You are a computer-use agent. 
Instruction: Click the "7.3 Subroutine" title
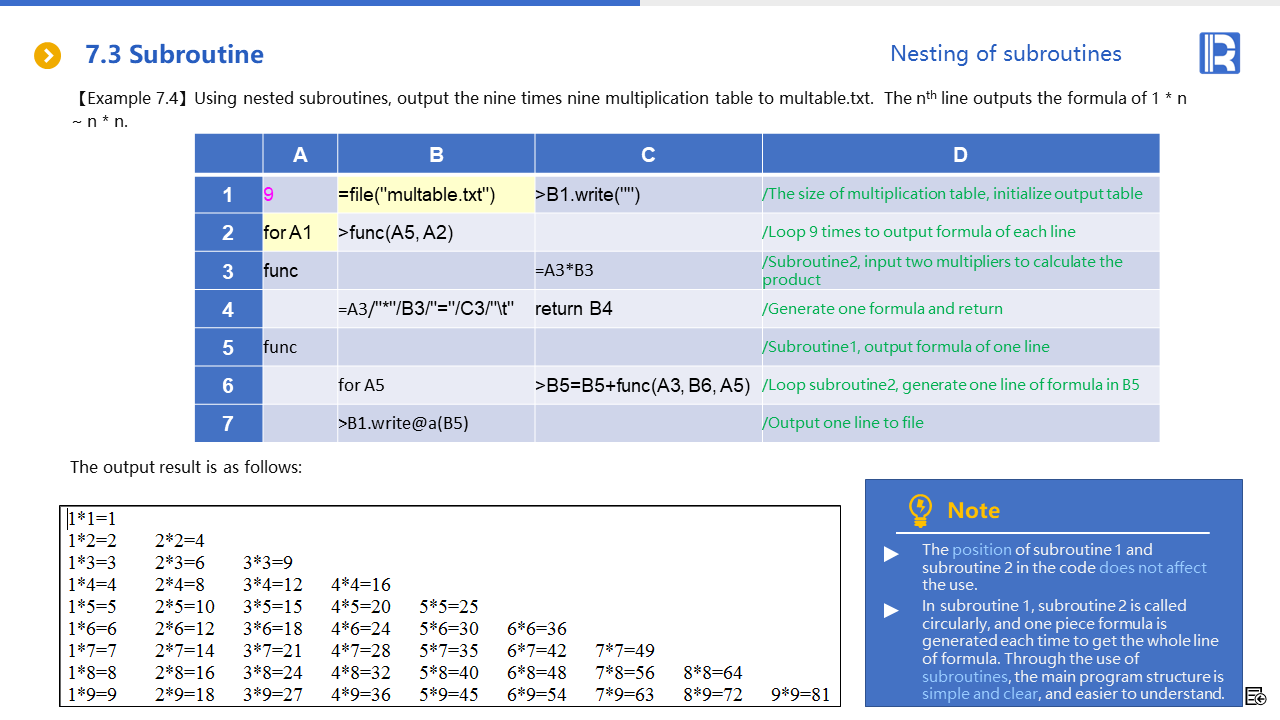(174, 55)
